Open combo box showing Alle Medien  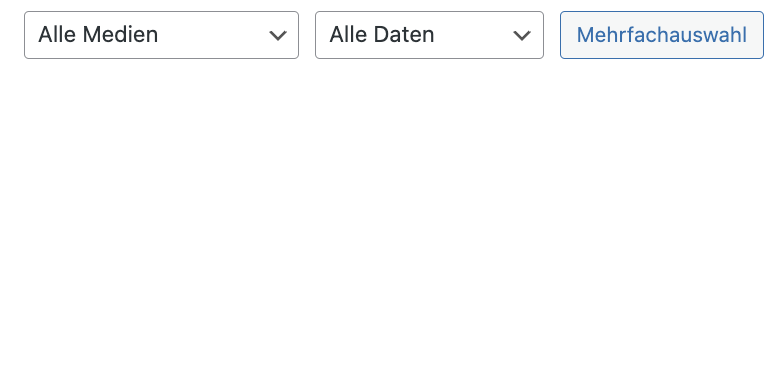[161, 35]
